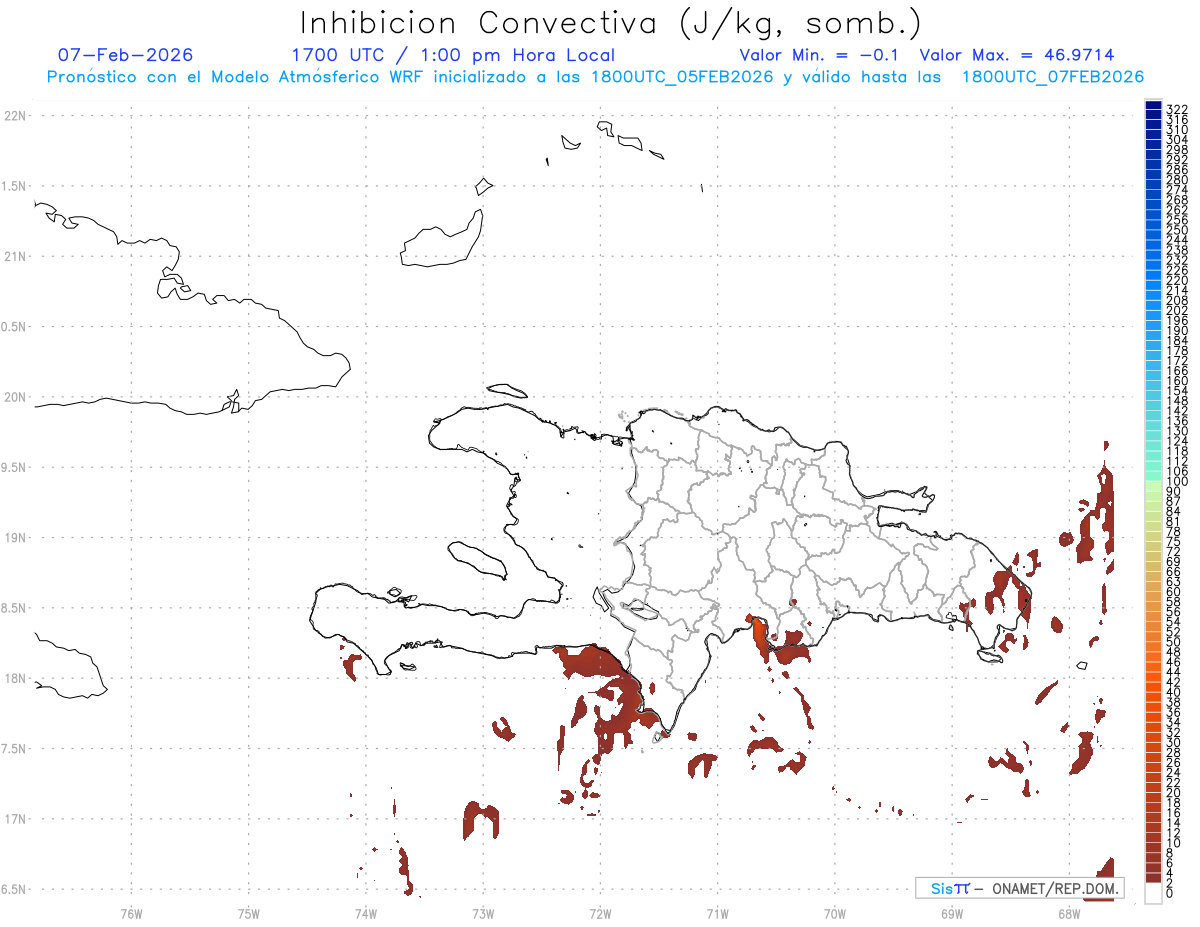Click Gonâve island in the gulf west of Hispaniola
The width and height of the screenshot is (1200, 927).
[x=477, y=559]
